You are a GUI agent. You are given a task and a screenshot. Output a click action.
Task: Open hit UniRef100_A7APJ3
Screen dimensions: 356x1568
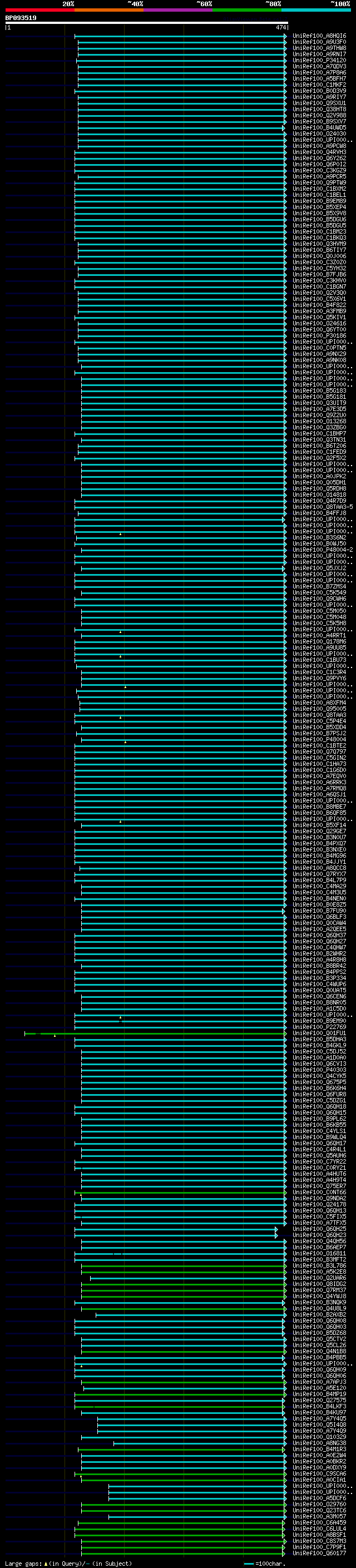(319, 1382)
